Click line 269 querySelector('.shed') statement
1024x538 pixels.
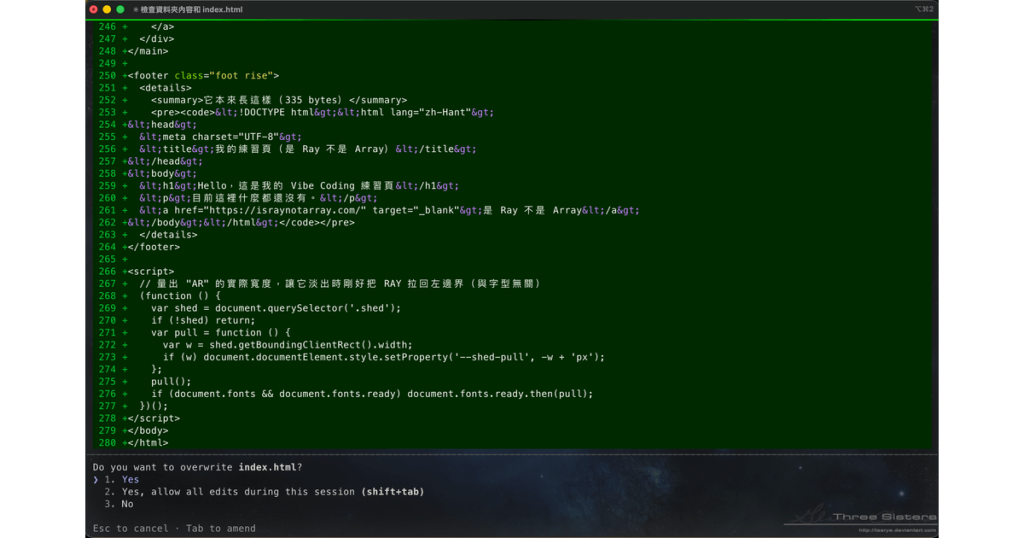click(276, 308)
